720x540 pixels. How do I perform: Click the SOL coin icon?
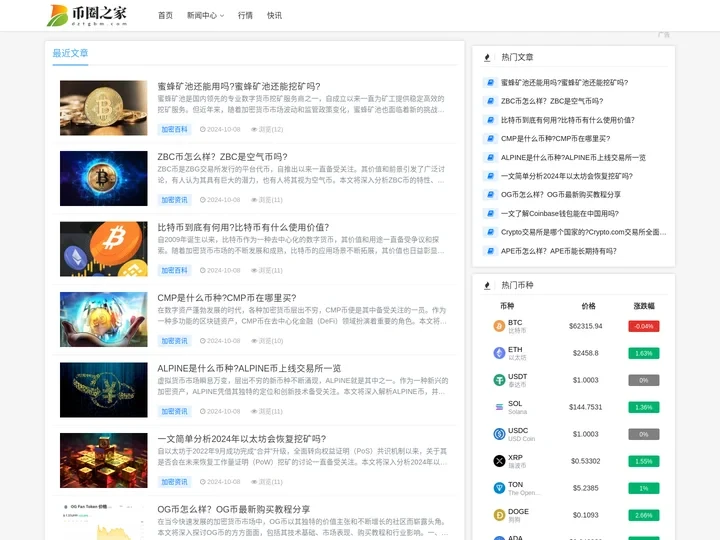click(499, 407)
